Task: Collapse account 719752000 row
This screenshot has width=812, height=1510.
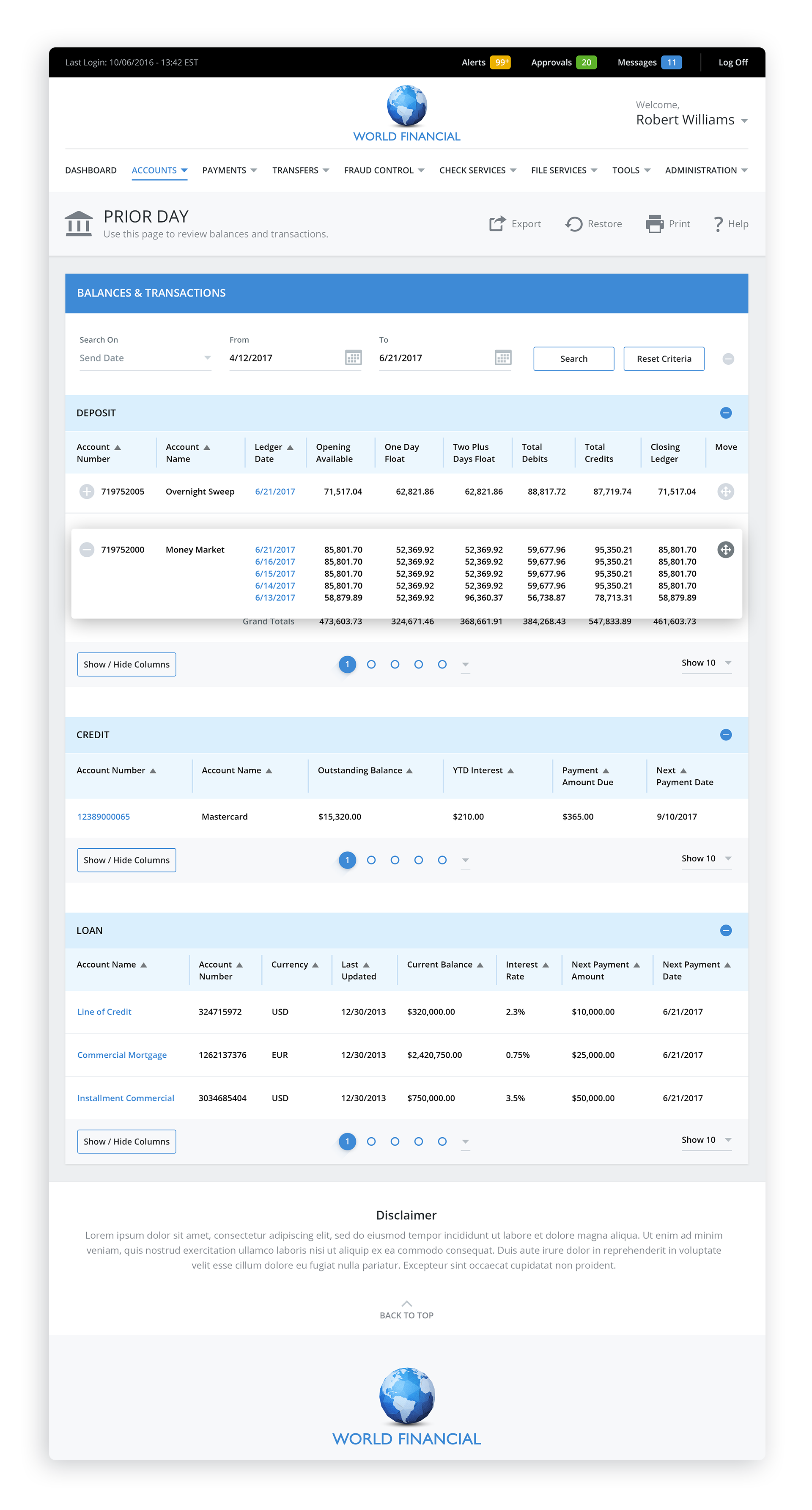Action: tap(87, 549)
